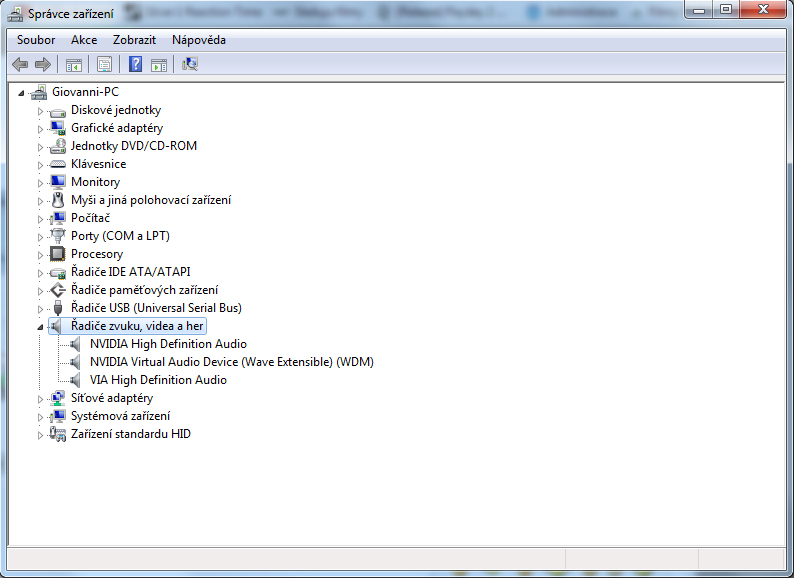Viewport: 794px width, 578px height.
Task: Select the Řadiče USB (Universal Serial Bus) label
Action: pyautogui.click(x=156, y=308)
